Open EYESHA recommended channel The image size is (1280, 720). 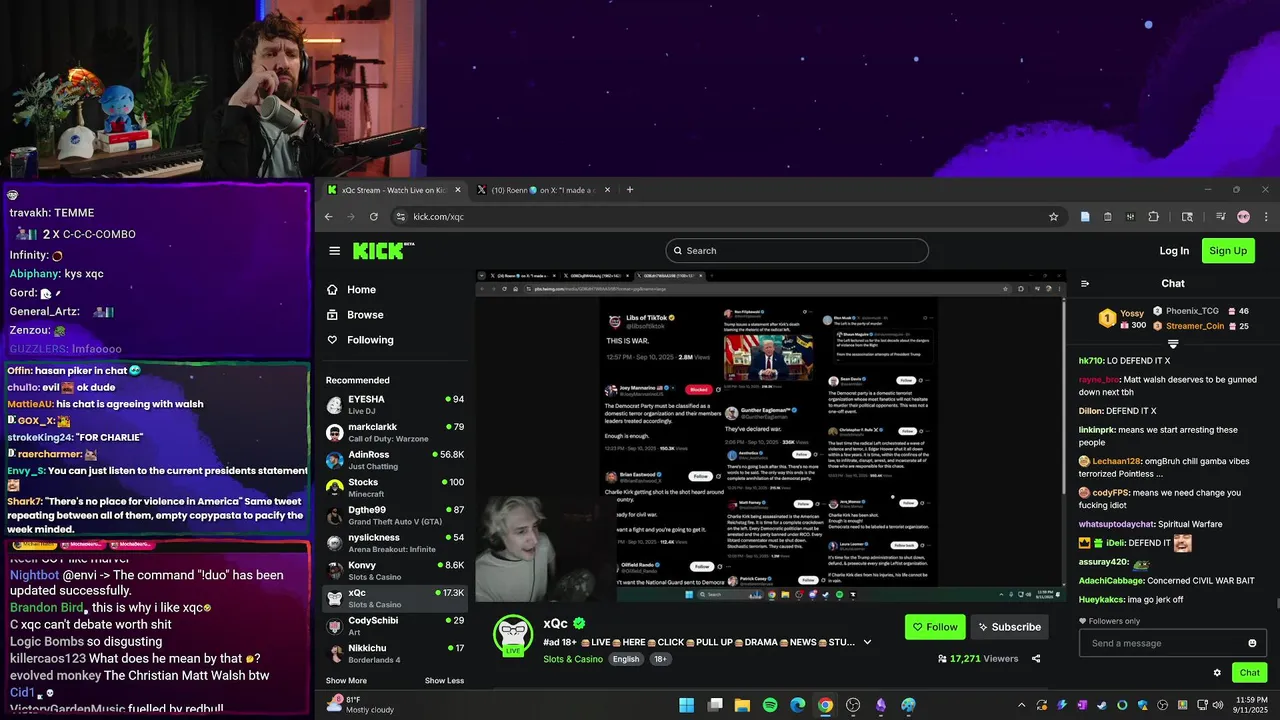395,405
